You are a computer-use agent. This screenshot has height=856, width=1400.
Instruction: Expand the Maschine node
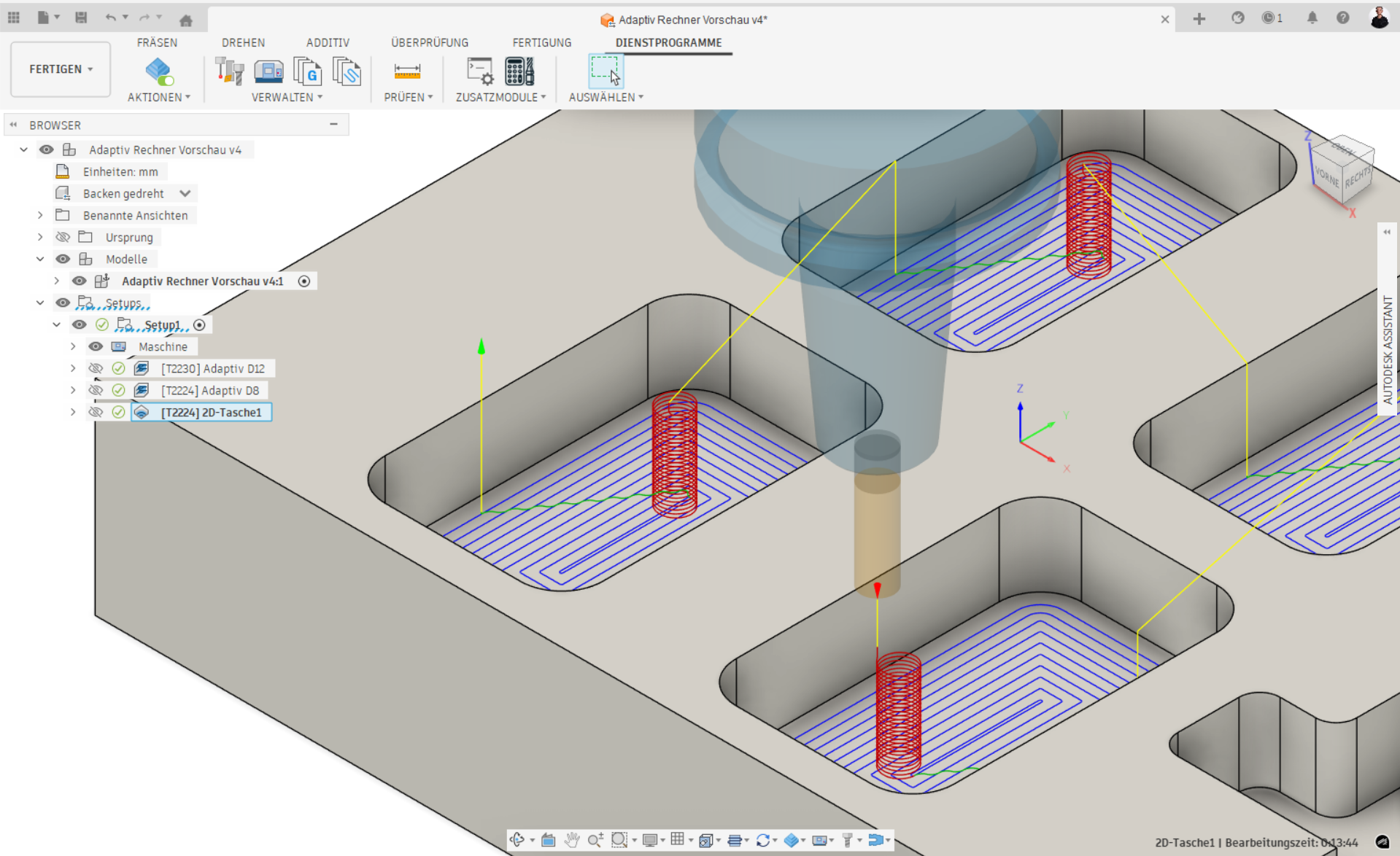[x=73, y=346]
